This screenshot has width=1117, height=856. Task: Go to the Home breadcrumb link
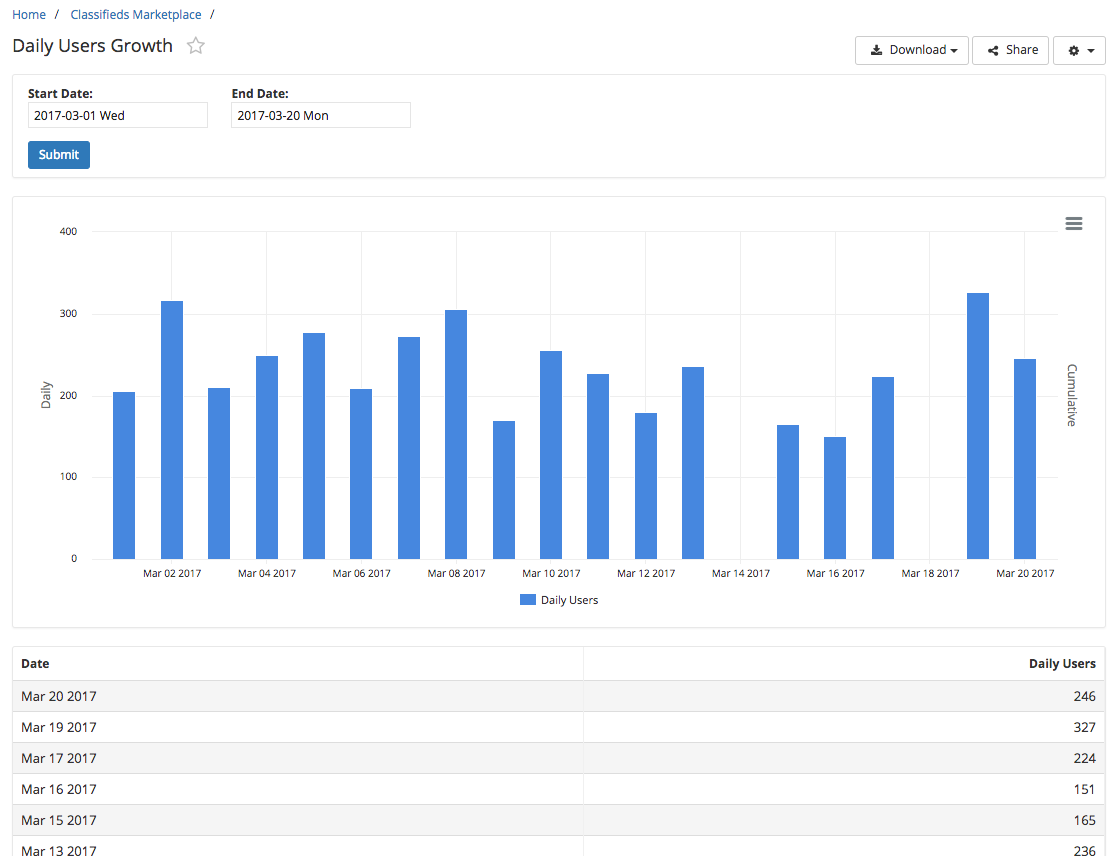(29, 15)
